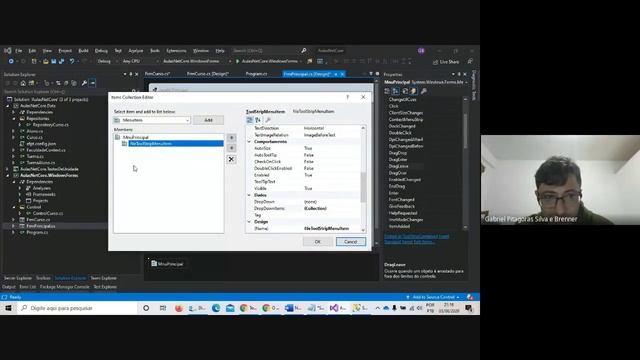Open MenuItem type dropdown in dialog
640x360 pixels.
click(x=187, y=120)
